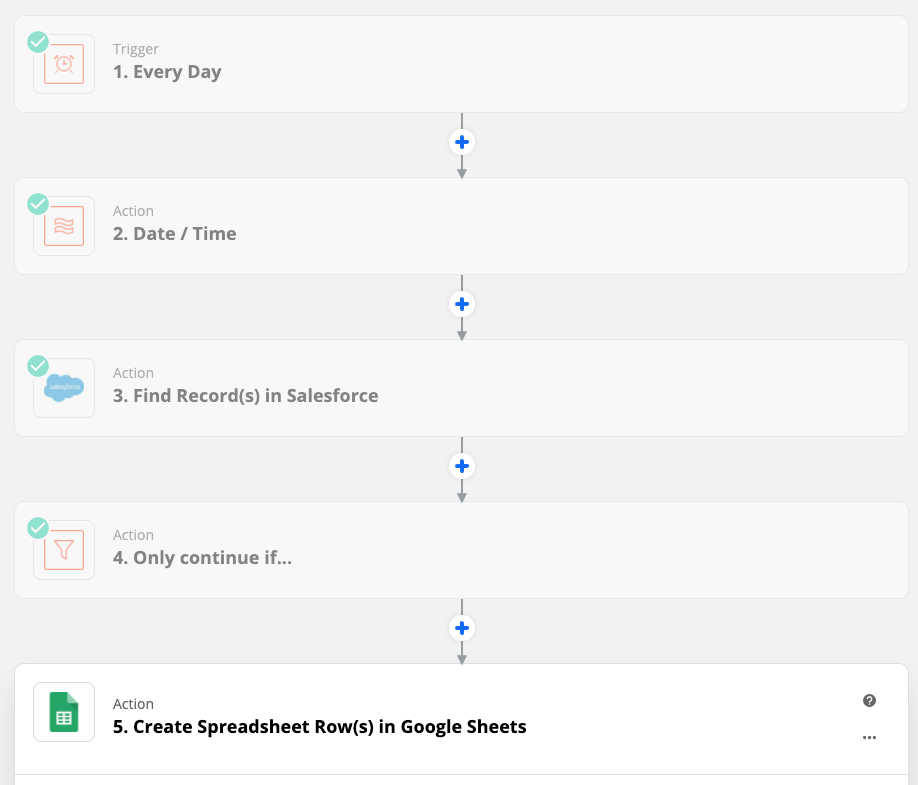The width and height of the screenshot is (918, 785).
Task: Open 3. Find Record(s) in Salesforce step
Action: (461, 388)
